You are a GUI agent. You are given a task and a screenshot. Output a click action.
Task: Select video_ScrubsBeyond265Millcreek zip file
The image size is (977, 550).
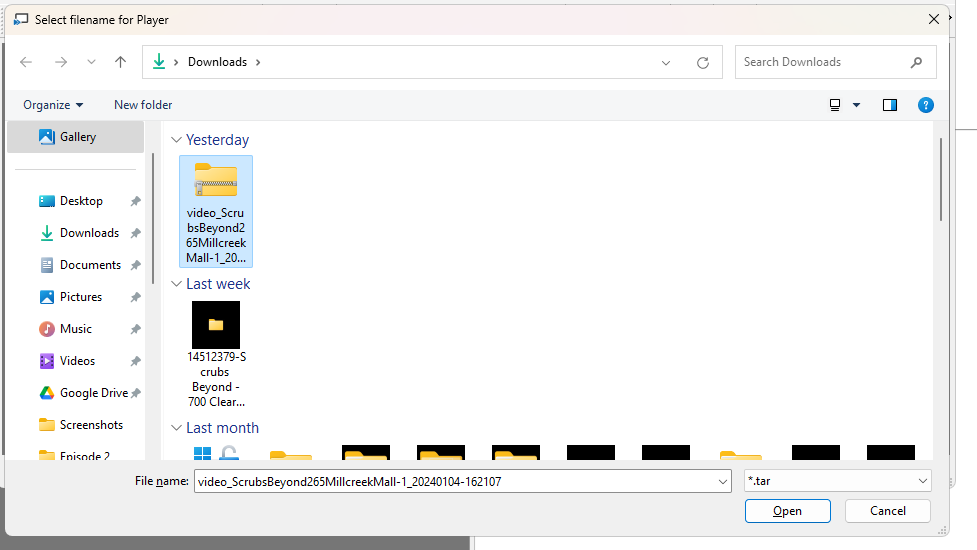tap(216, 211)
